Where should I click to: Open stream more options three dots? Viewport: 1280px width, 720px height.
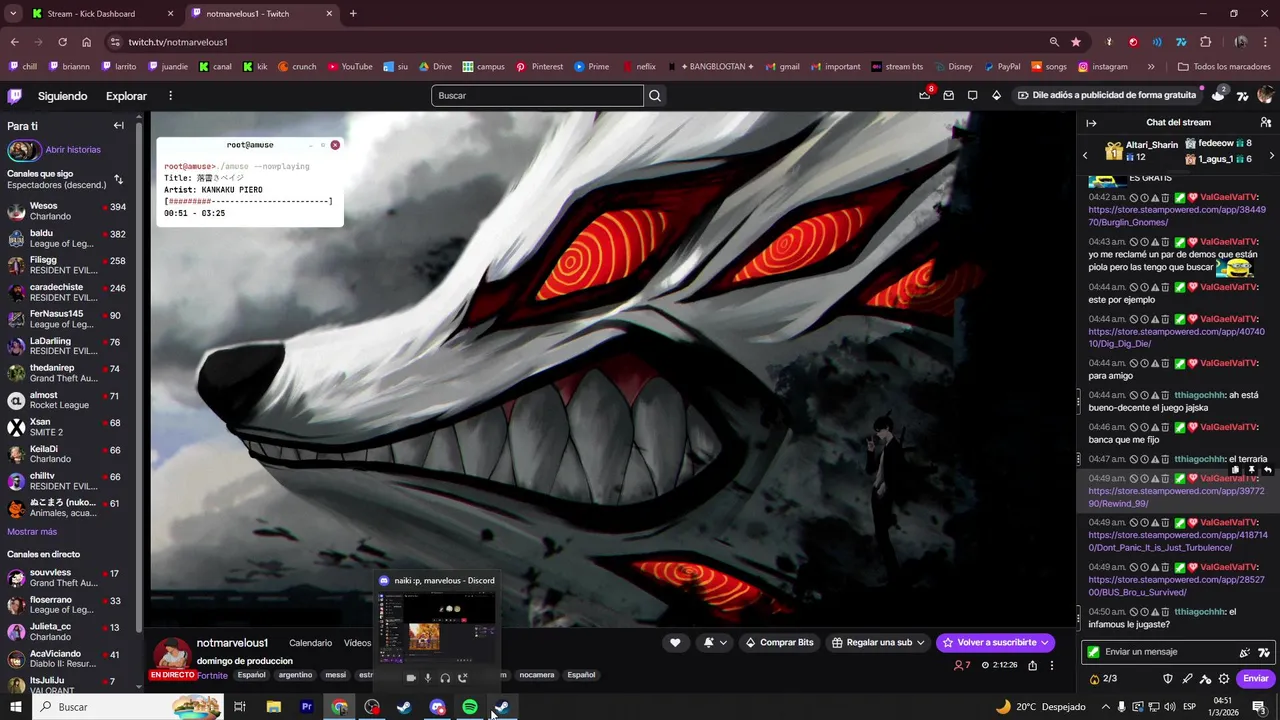point(1051,665)
